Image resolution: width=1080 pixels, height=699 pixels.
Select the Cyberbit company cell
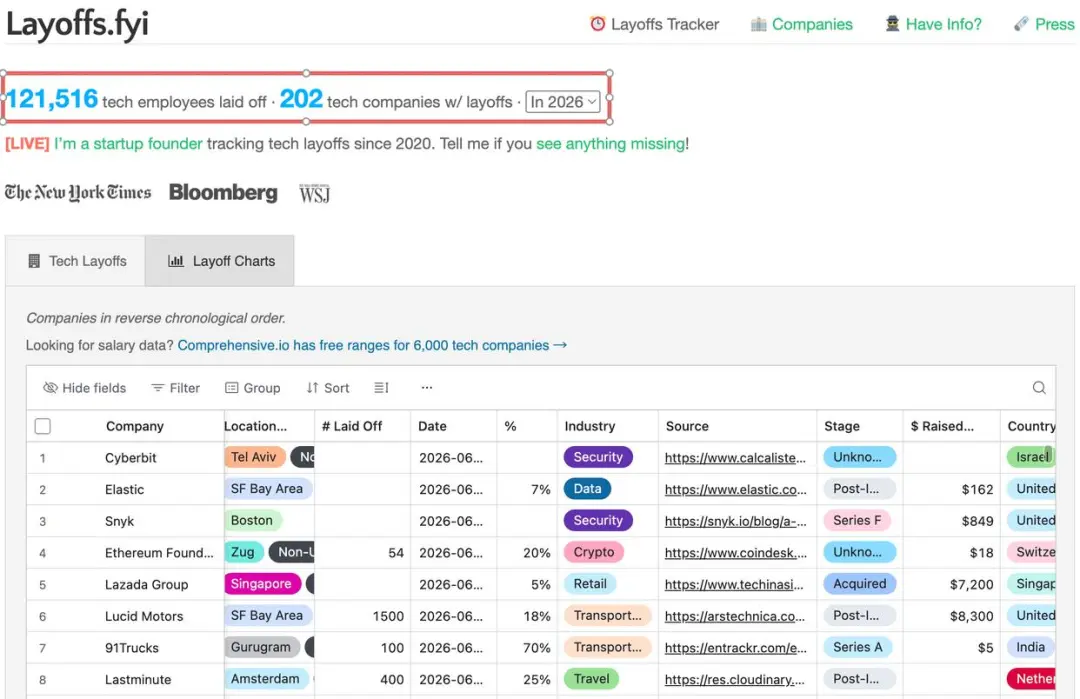(x=131, y=458)
